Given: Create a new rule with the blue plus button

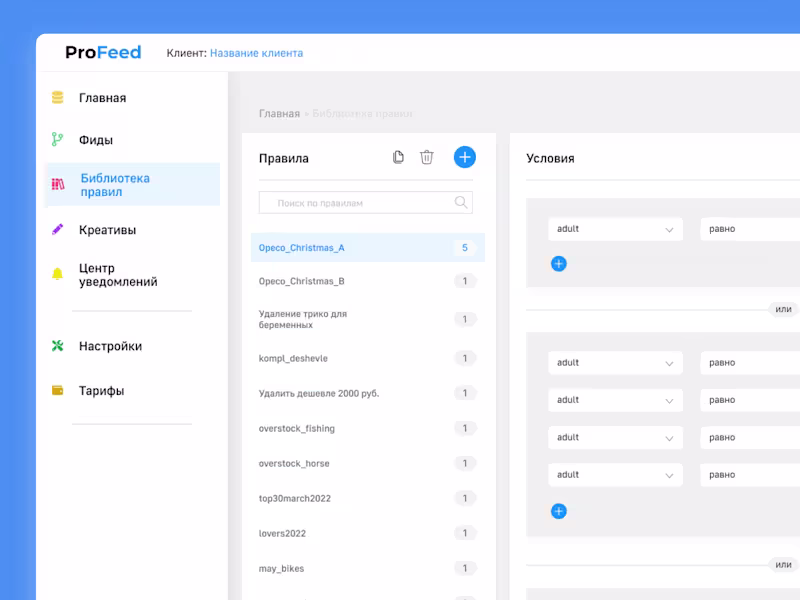Looking at the screenshot, I should (464, 157).
